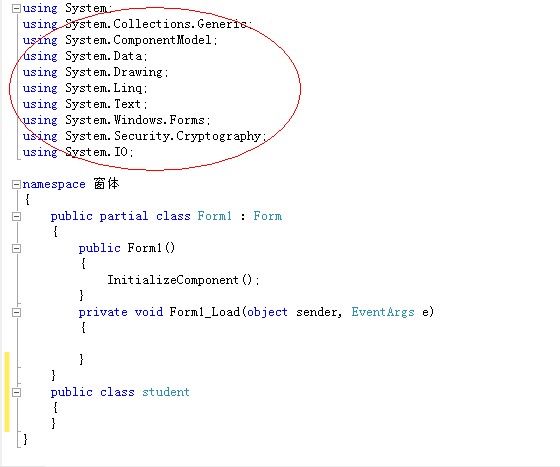Collapse the using directives block
The image size is (560, 467).
click(x=16, y=9)
